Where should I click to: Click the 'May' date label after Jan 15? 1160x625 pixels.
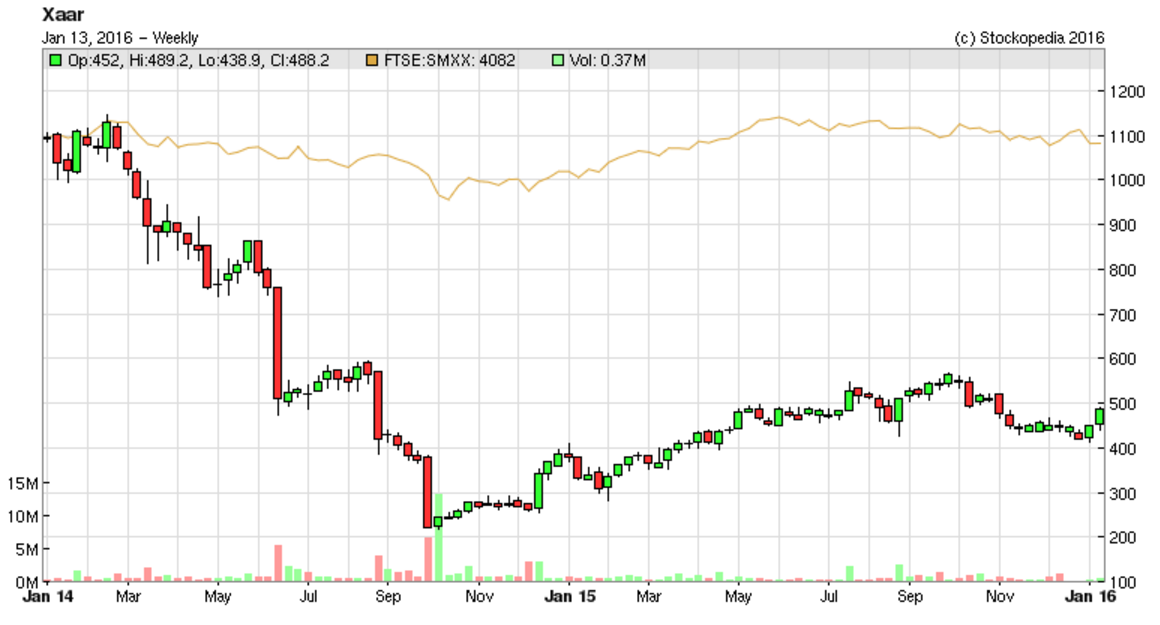pyautogui.click(x=738, y=596)
